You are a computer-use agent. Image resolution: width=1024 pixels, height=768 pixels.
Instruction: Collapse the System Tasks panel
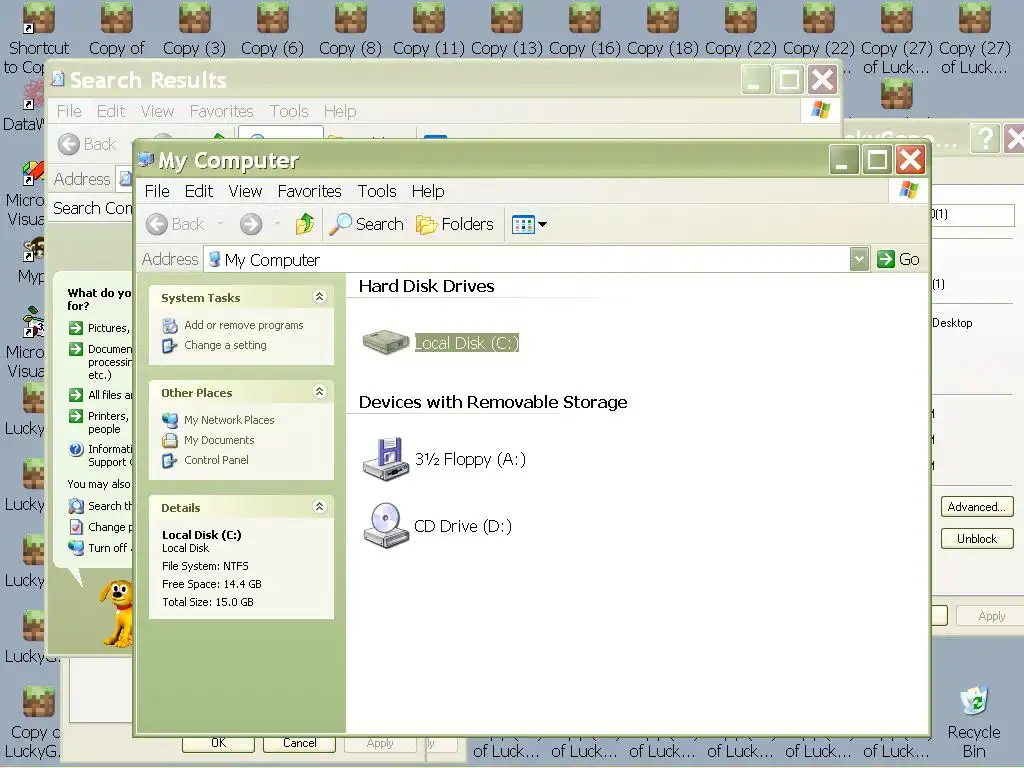319,297
